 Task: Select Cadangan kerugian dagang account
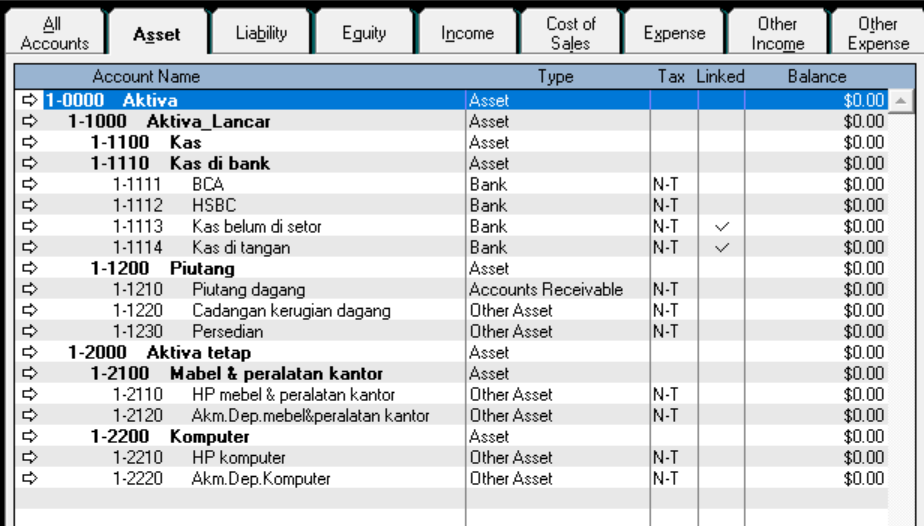(x=291, y=310)
